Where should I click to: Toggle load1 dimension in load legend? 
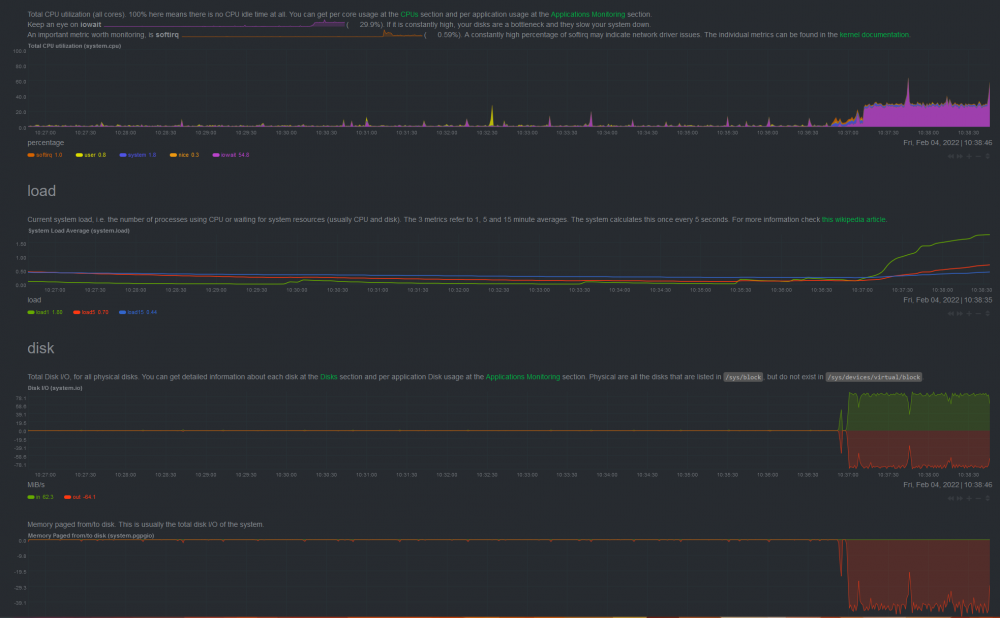[x=45, y=313]
